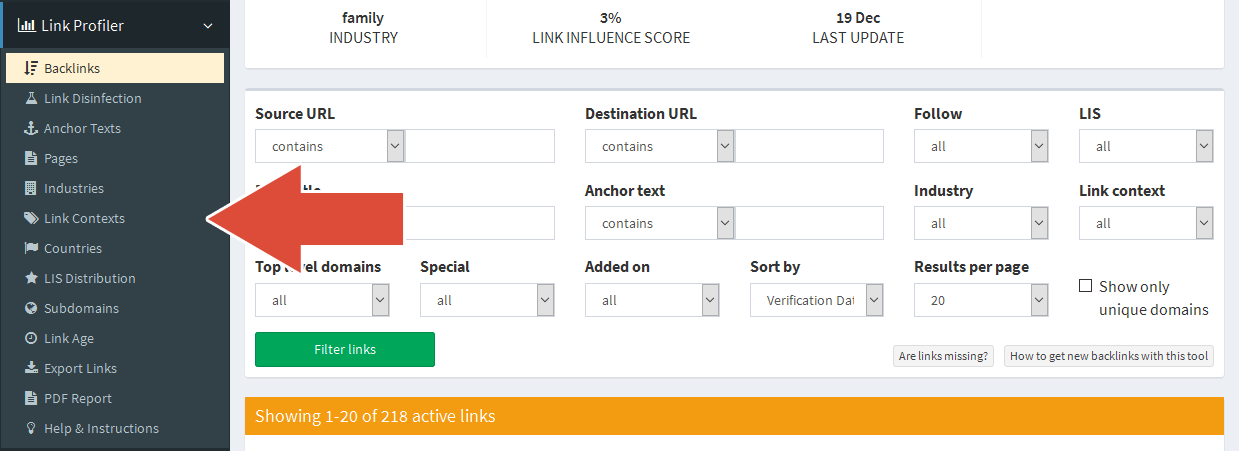Open the Destination URL contains dropdown
This screenshot has height=451, width=1239.
(660, 146)
